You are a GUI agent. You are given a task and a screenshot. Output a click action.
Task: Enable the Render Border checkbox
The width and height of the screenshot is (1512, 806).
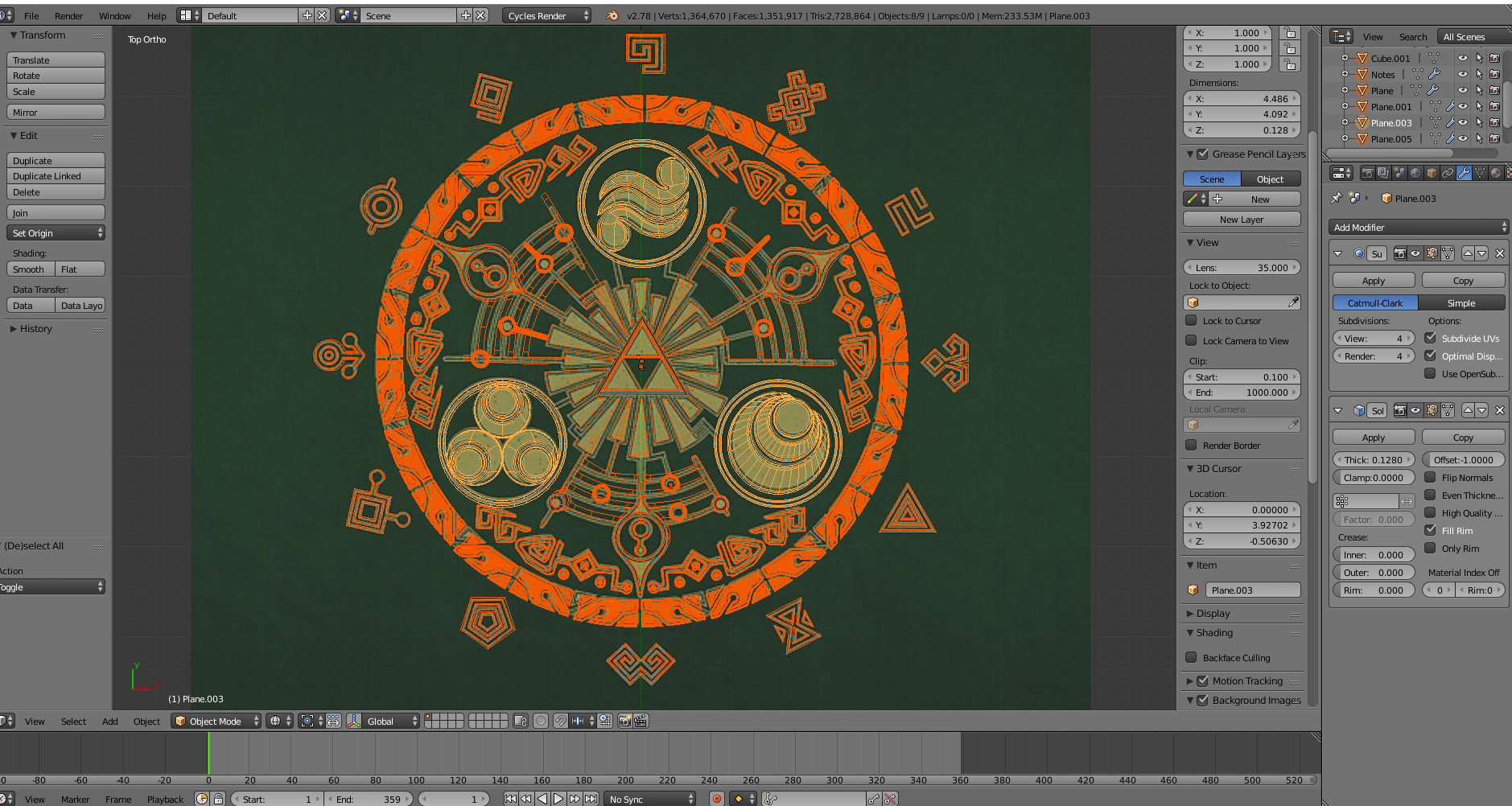click(1191, 445)
